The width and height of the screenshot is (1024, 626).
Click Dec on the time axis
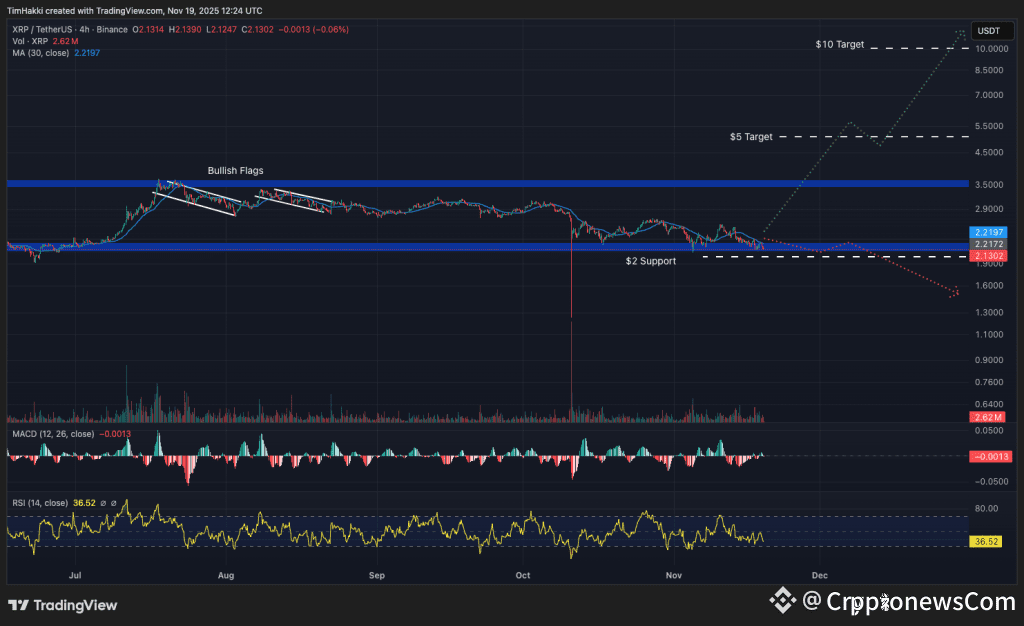coord(820,576)
